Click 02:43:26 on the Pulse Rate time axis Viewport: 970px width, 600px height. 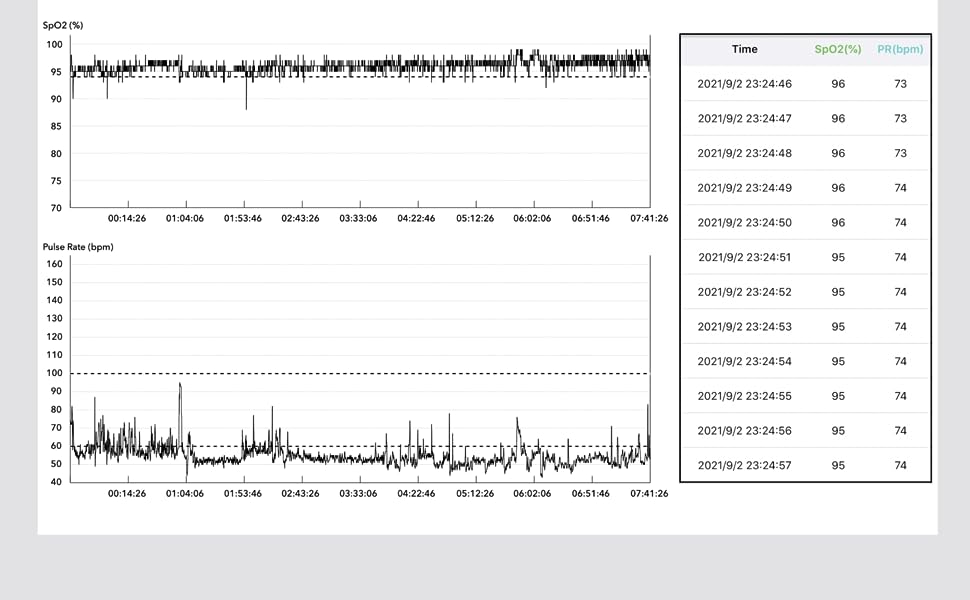click(301, 494)
